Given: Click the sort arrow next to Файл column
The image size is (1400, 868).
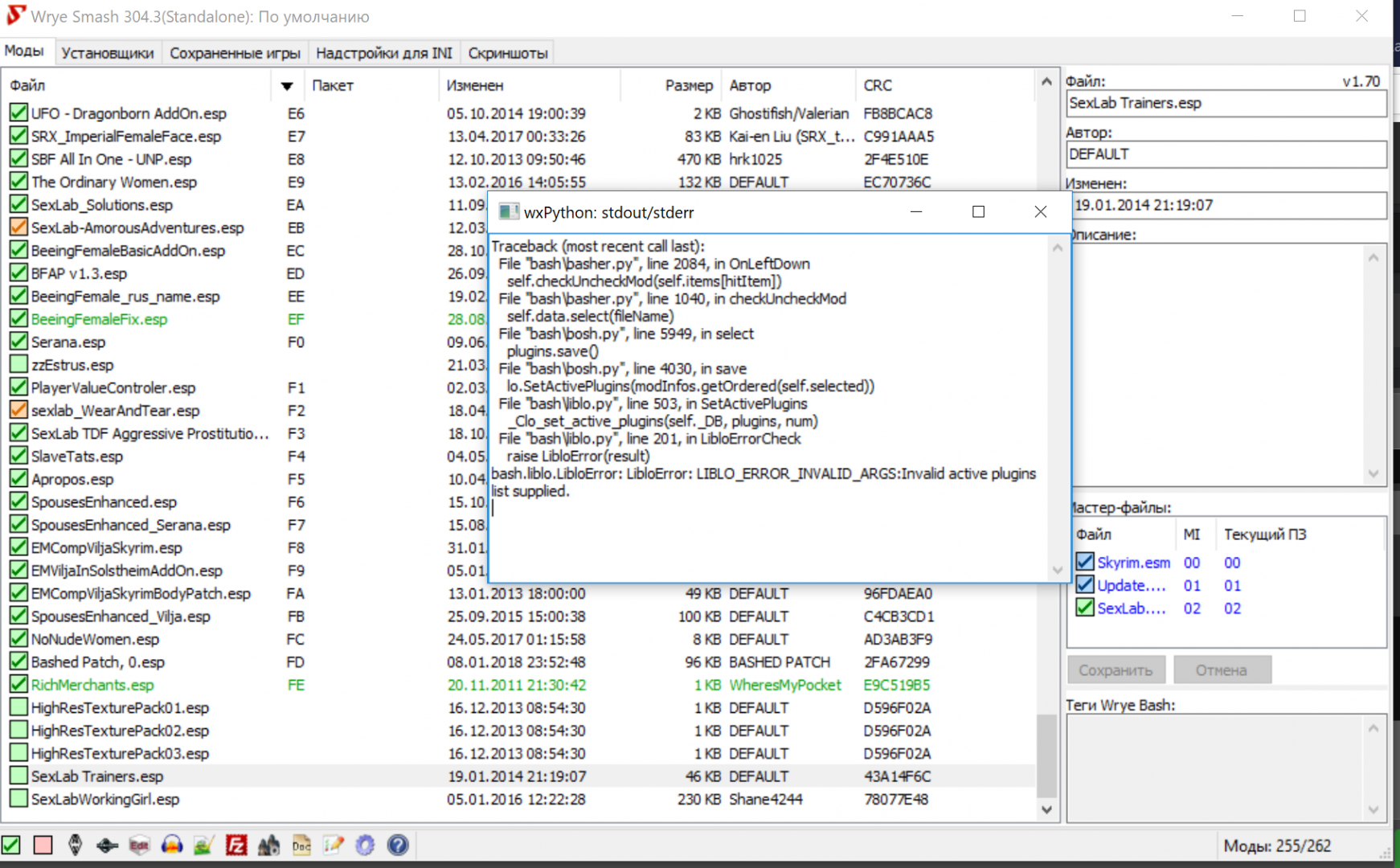Looking at the screenshot, I should click(x=287, y=85).
